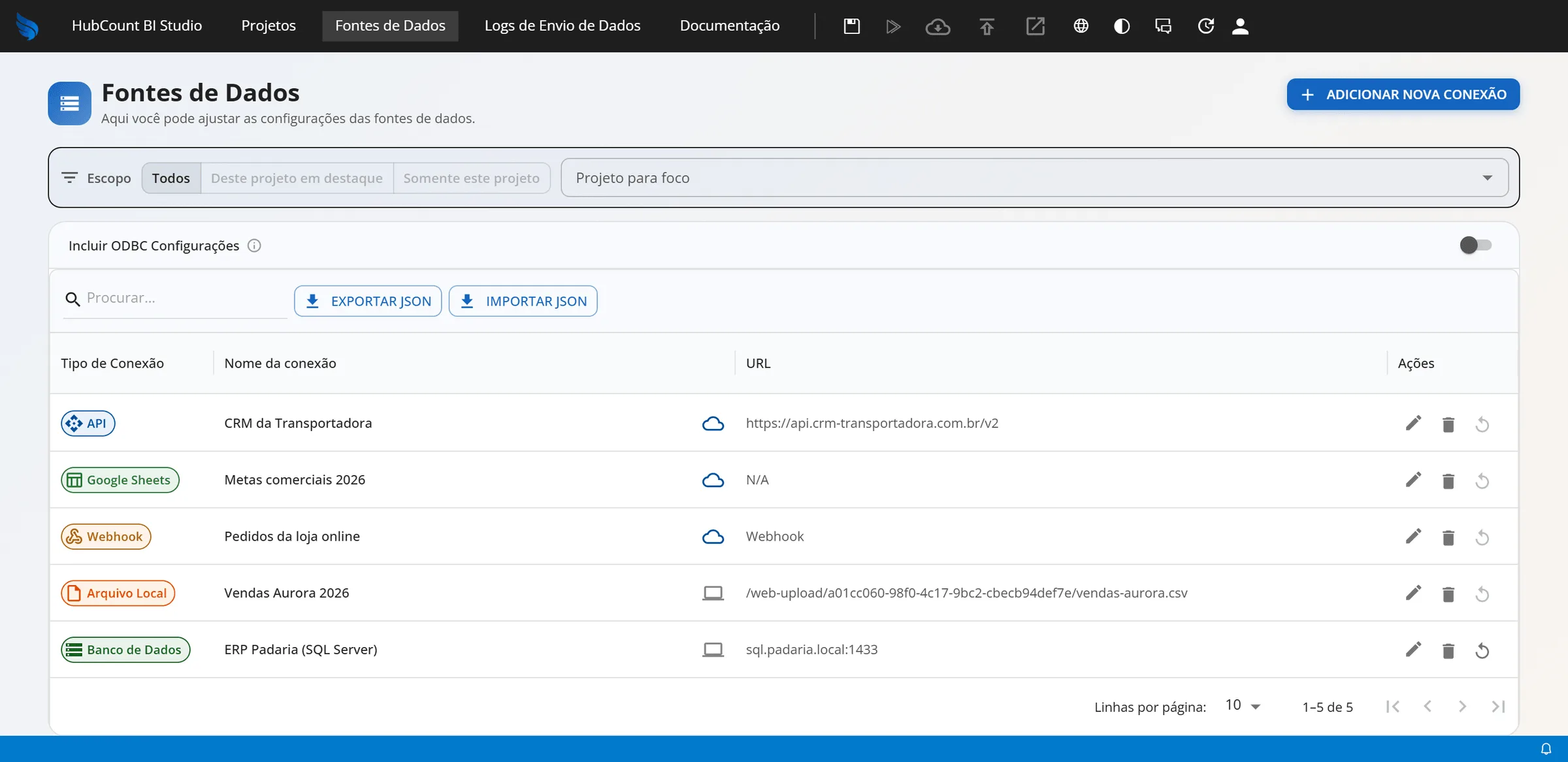Click the Escopo filter icon

[x=69, y=178]
